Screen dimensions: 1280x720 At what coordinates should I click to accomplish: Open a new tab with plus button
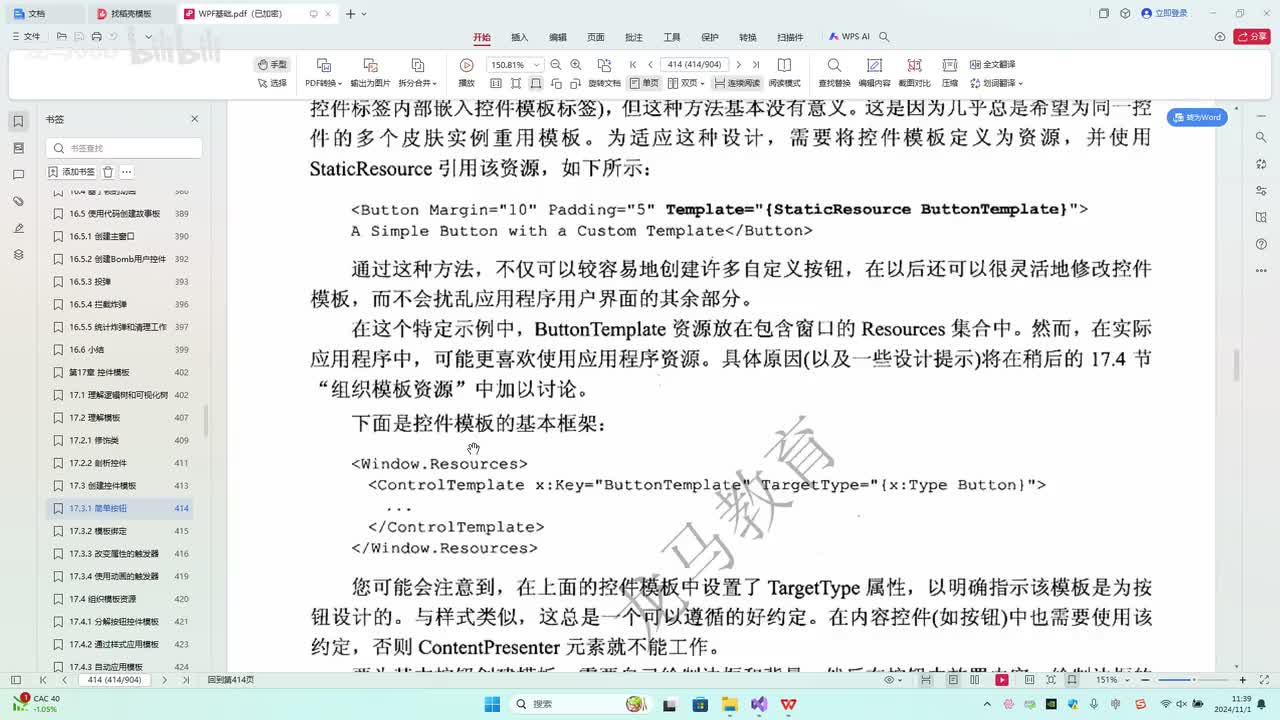(350, 14)
